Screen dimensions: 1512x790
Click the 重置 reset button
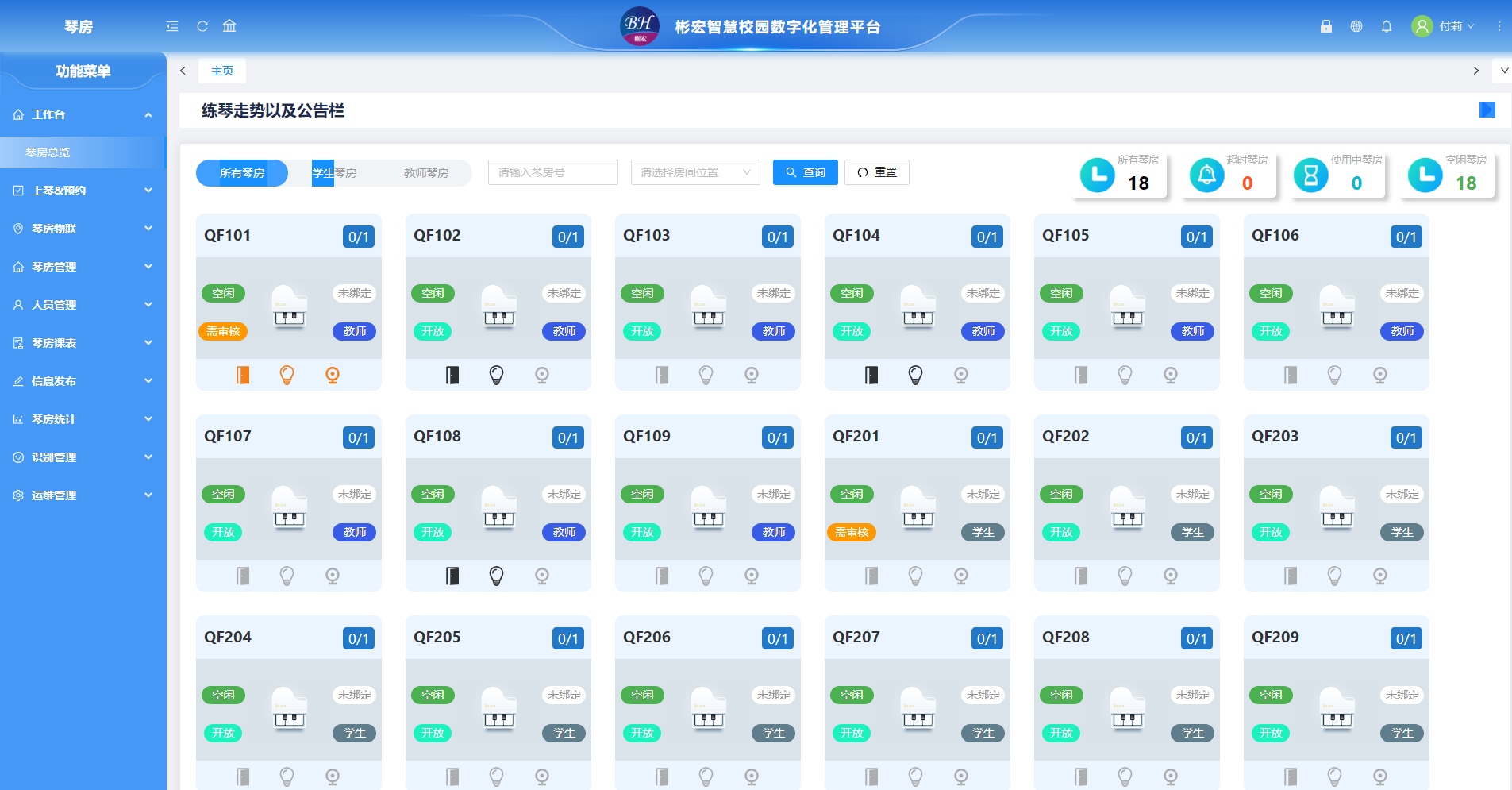tap(876, 172)
